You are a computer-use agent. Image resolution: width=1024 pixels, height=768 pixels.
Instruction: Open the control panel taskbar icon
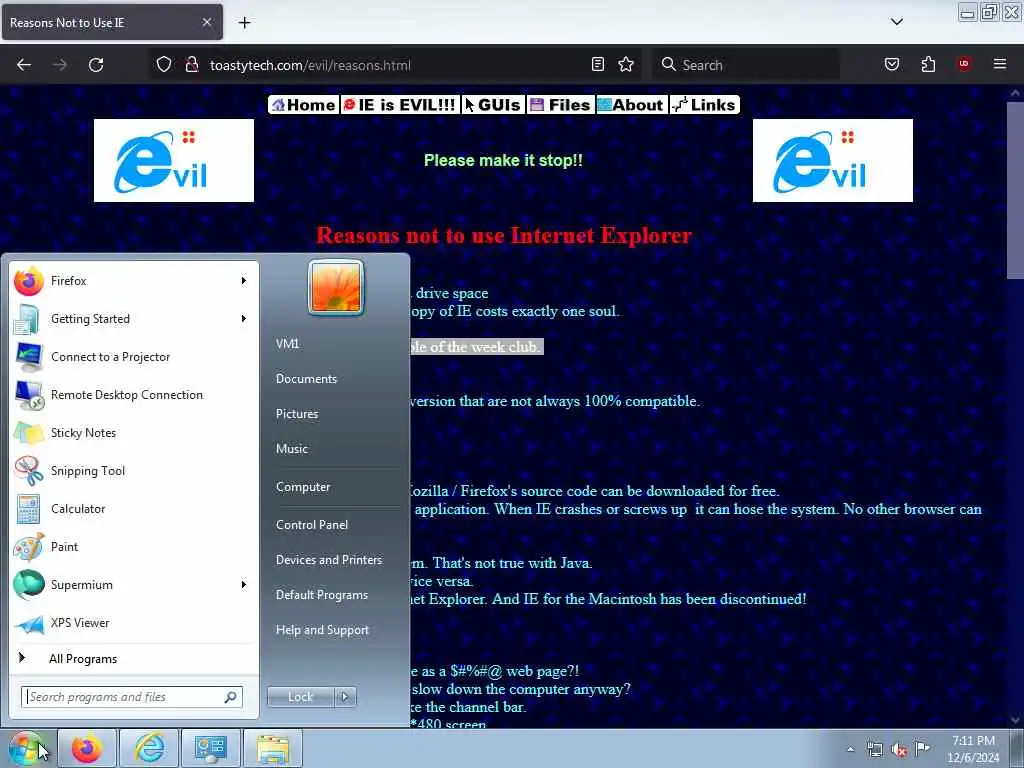[211, 748]
